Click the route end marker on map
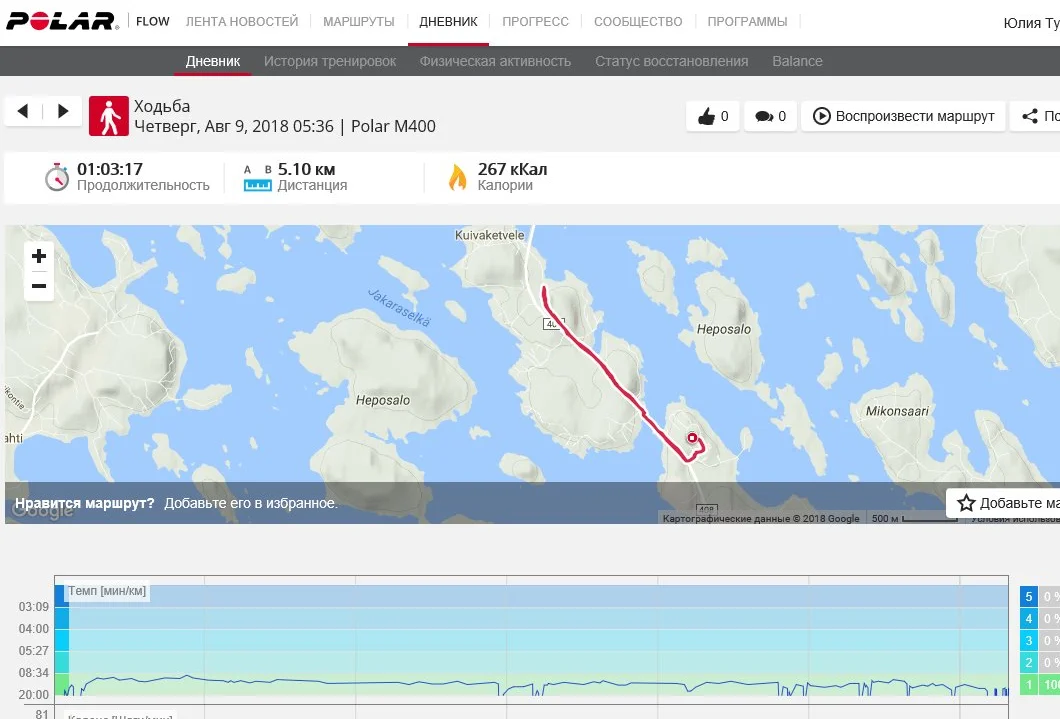 coord(692,438)
